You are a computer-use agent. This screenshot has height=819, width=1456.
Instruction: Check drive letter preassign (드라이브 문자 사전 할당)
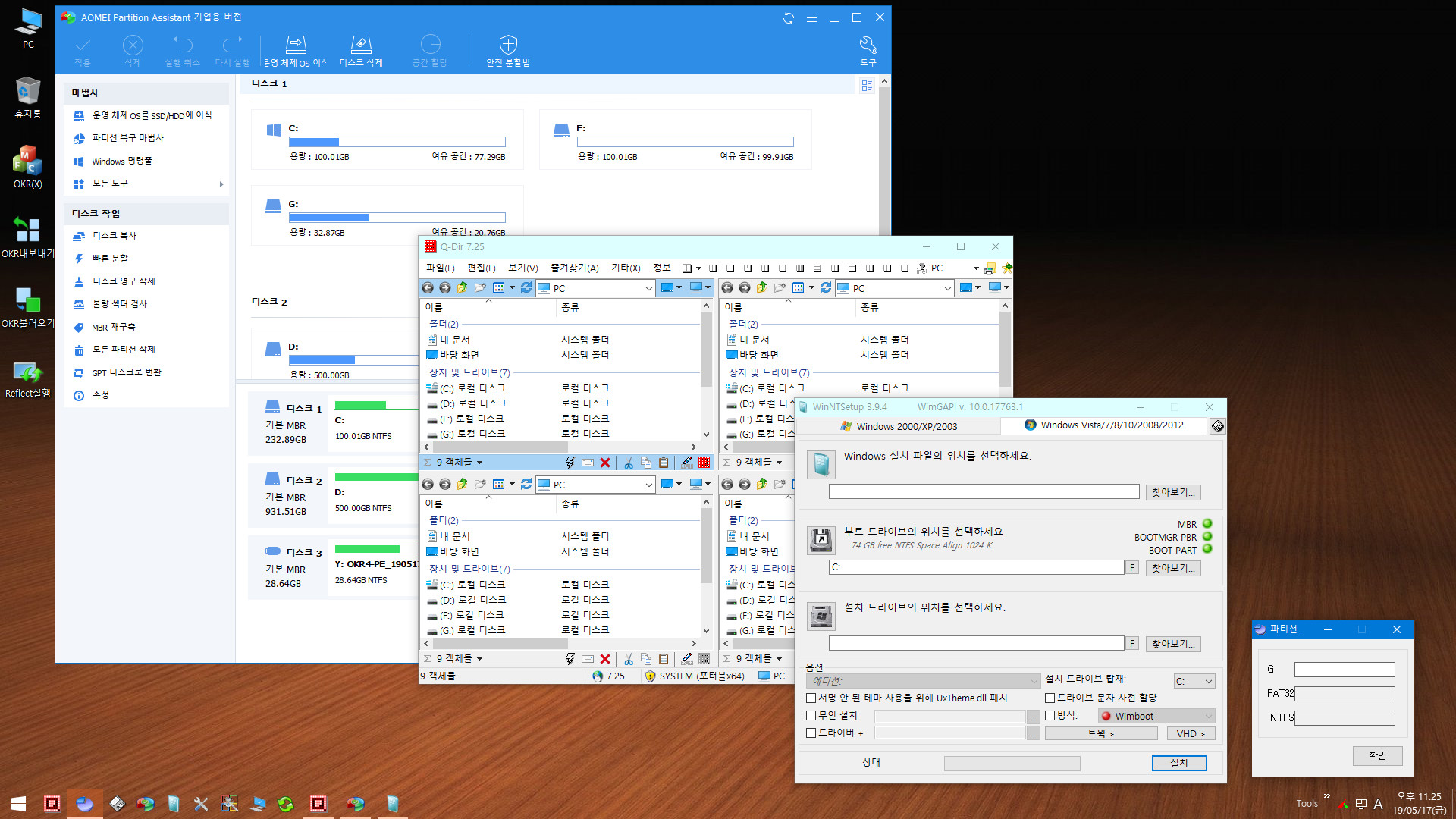click(x=1050, y=698)
